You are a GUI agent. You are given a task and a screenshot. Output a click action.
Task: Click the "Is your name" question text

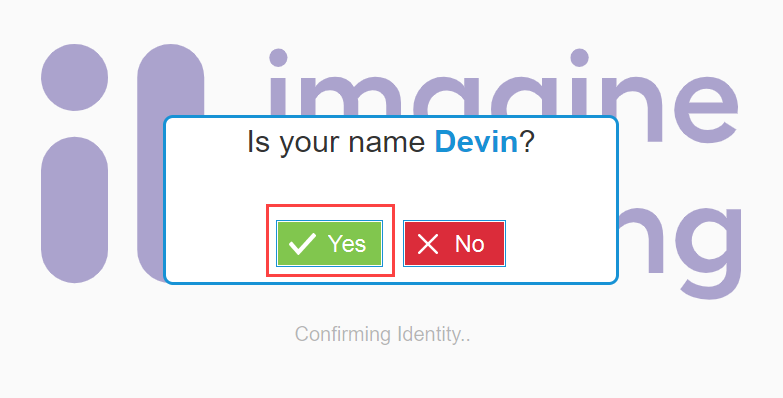(336, 143)
